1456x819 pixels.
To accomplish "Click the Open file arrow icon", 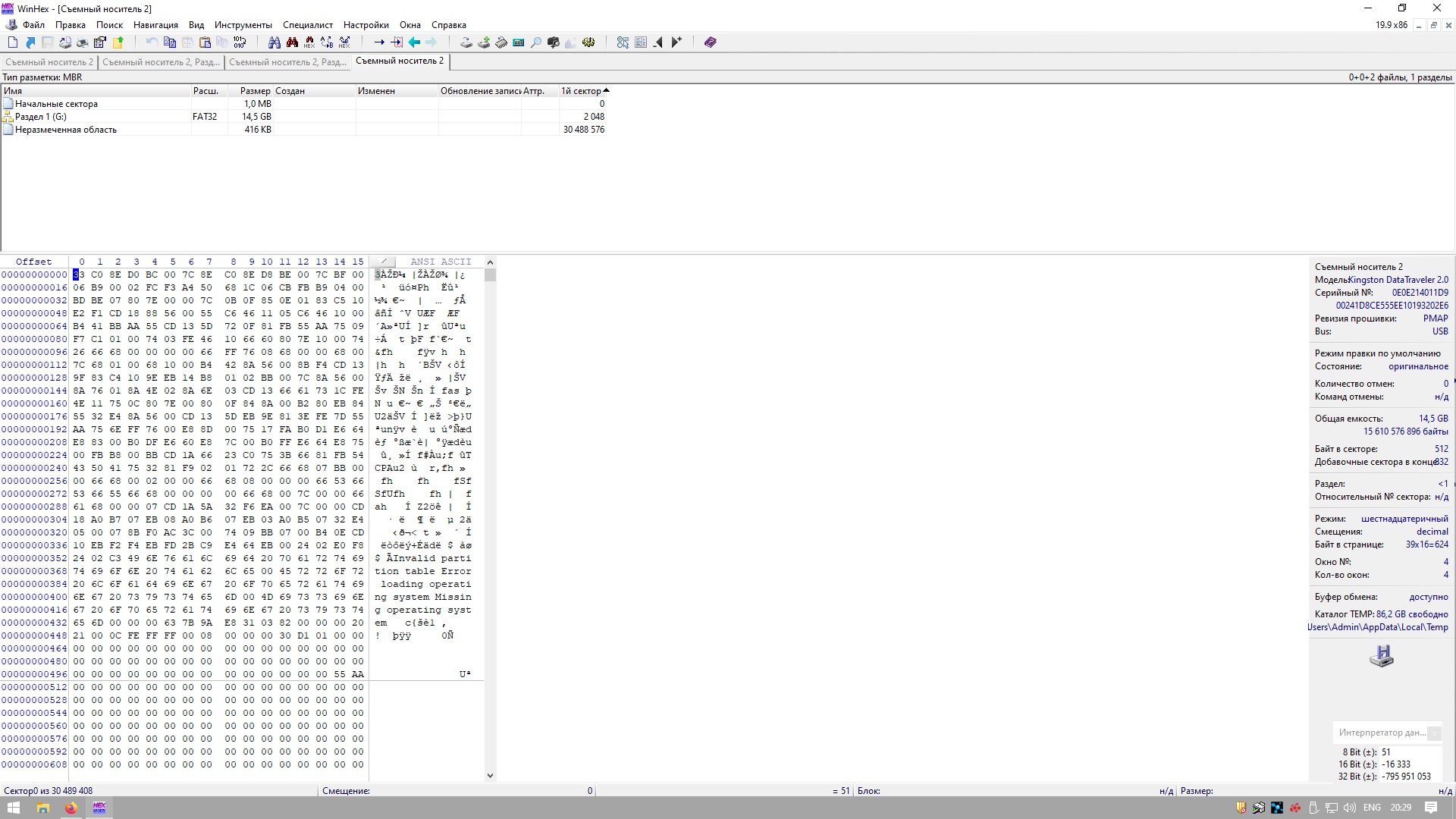I will point(30,42).
